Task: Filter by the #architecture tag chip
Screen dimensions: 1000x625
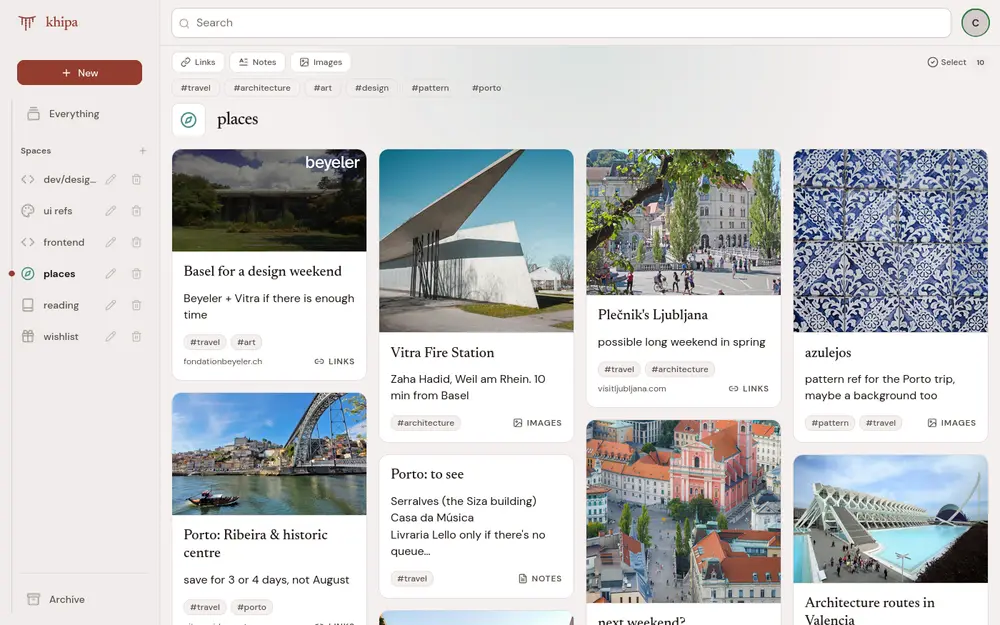Action: 262,88
